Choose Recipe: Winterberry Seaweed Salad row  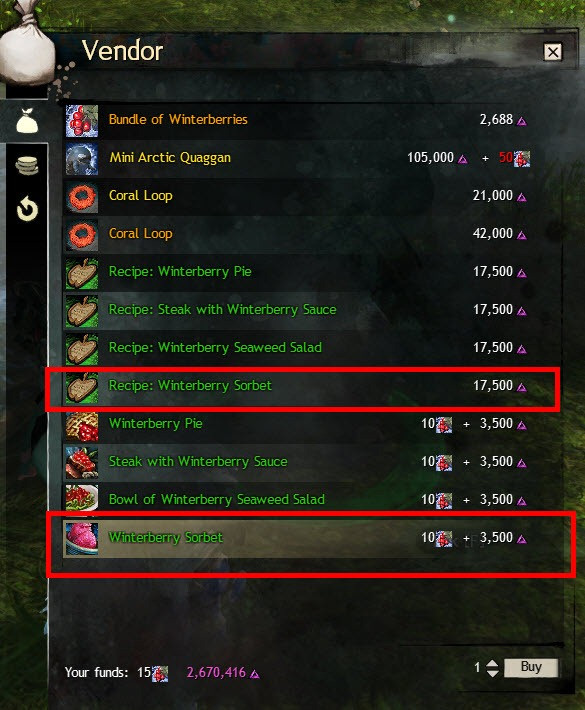pyautogui.click(x=312, y=349)
